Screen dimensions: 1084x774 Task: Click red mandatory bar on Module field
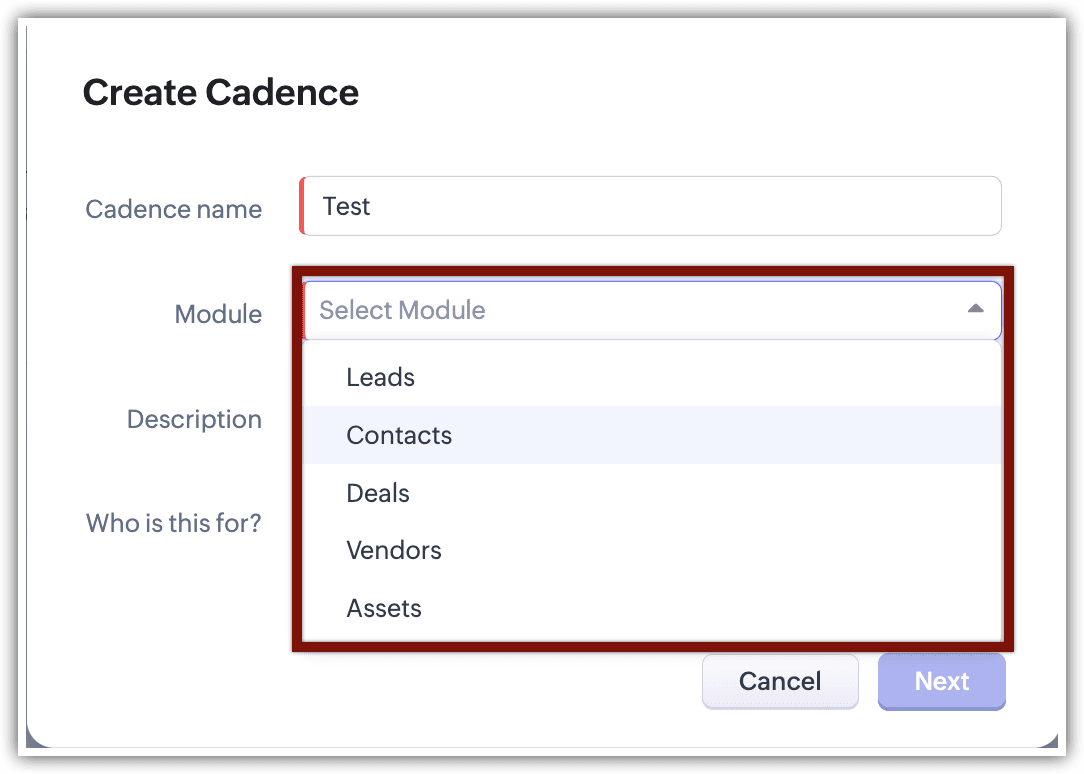pos(303,310)
